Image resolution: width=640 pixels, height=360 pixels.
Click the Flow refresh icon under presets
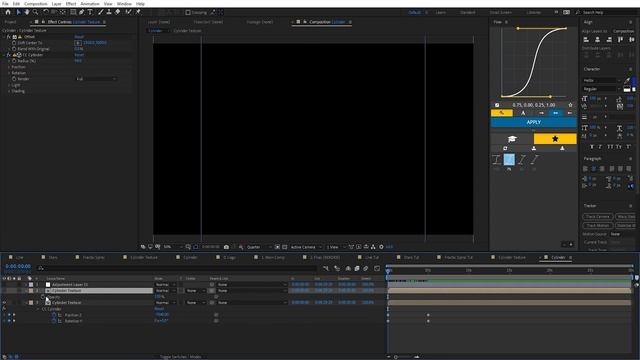tap(505, 149)
